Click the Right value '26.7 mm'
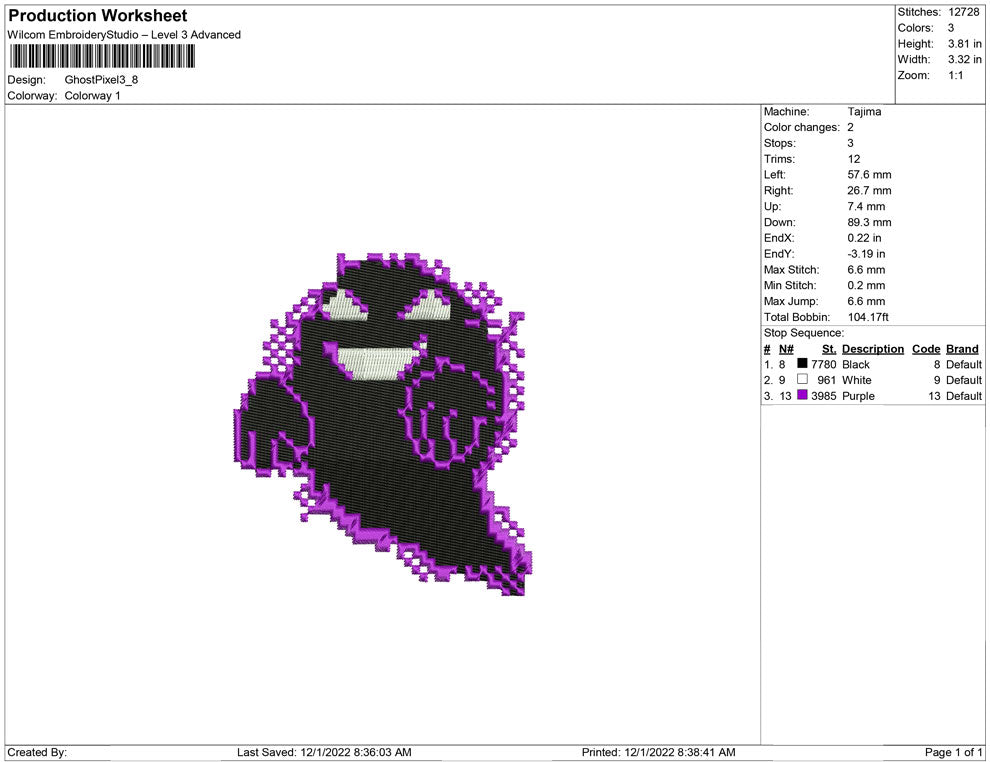The width and height of the screenshot is (990, 762). pyautogui.click(x=869, y=191)
